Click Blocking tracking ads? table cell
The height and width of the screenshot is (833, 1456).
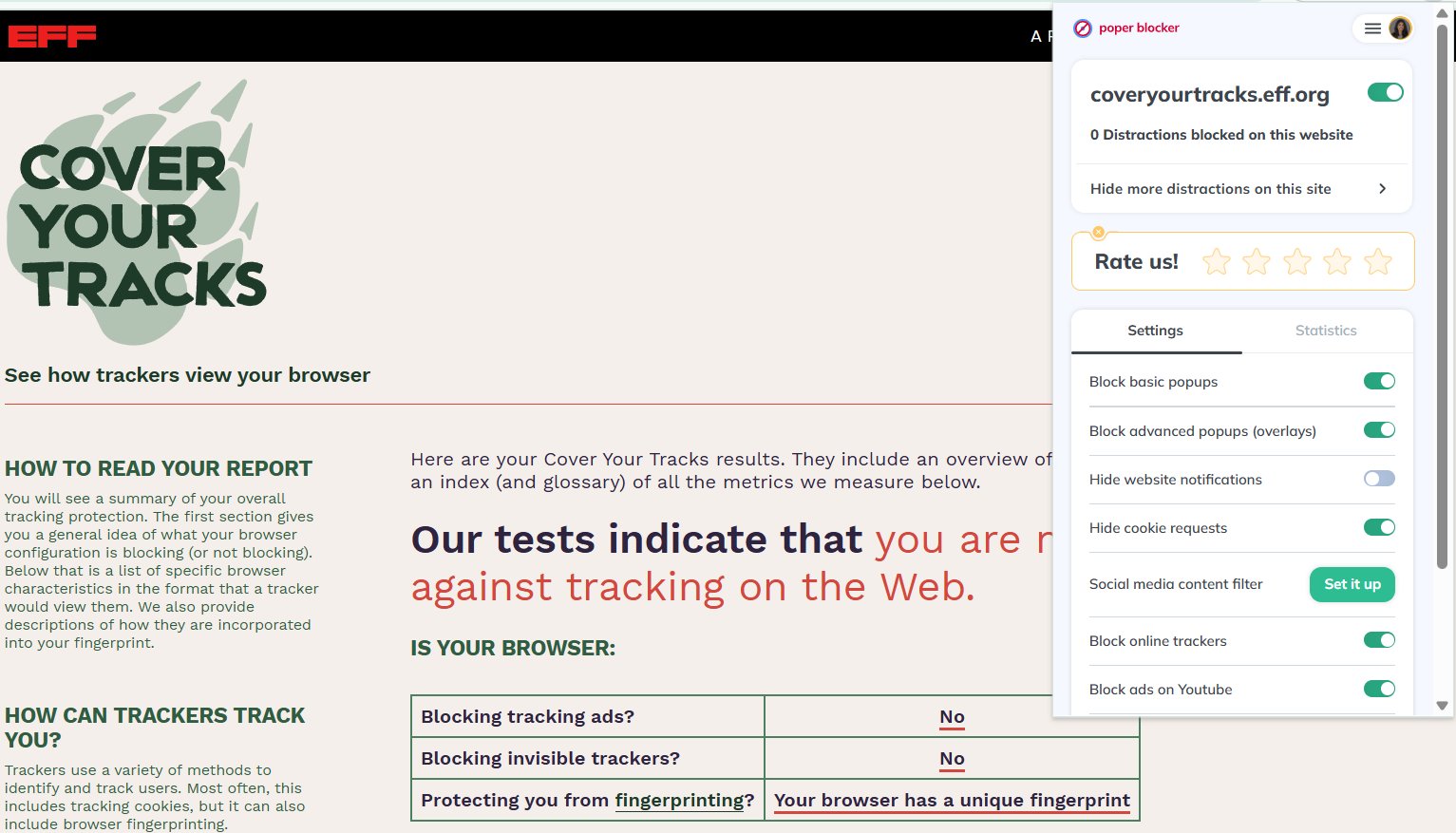pos(588,716)
